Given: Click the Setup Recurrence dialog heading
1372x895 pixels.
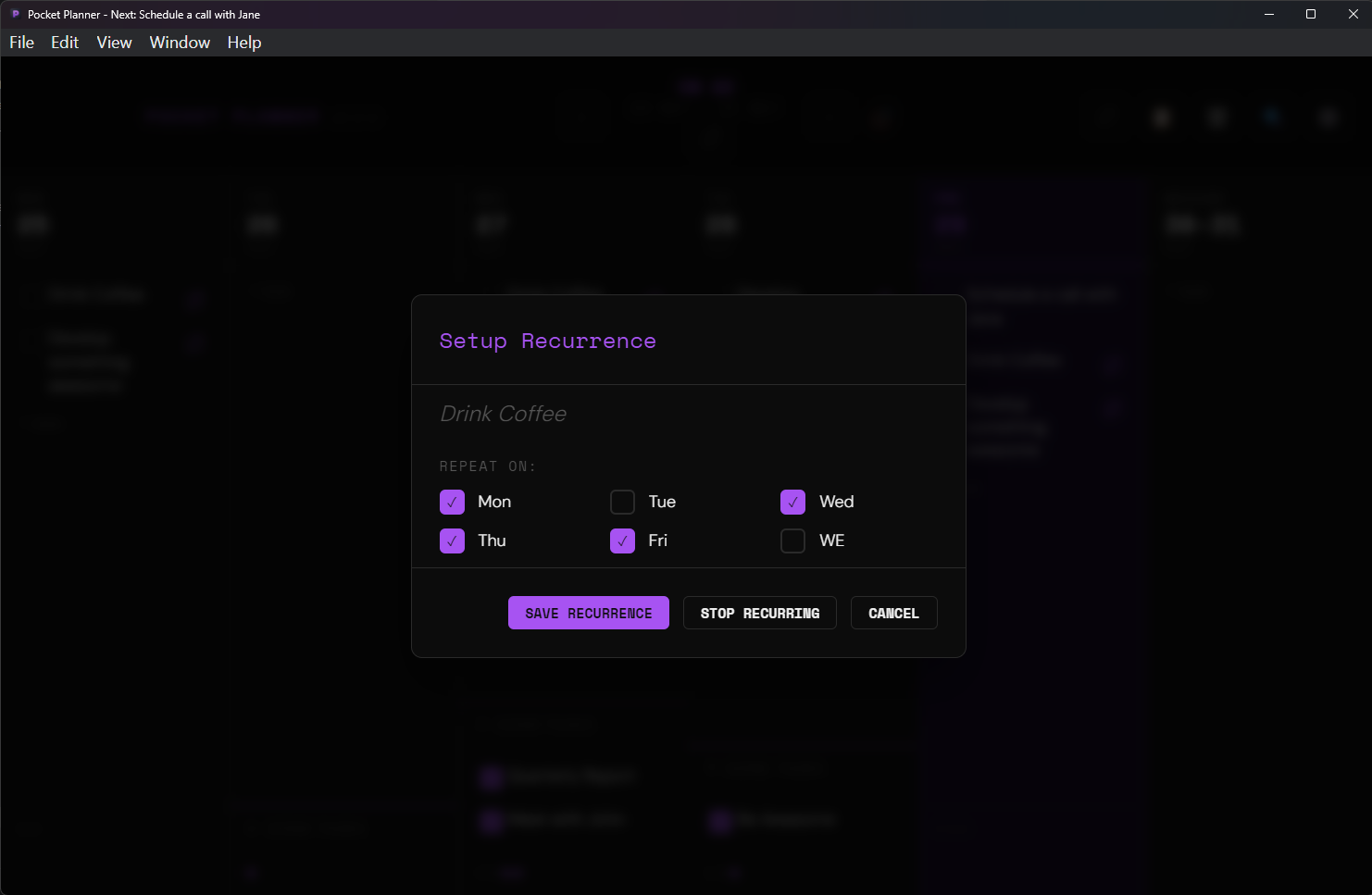Looking at the screenshot, I should (x=548, y=341).
